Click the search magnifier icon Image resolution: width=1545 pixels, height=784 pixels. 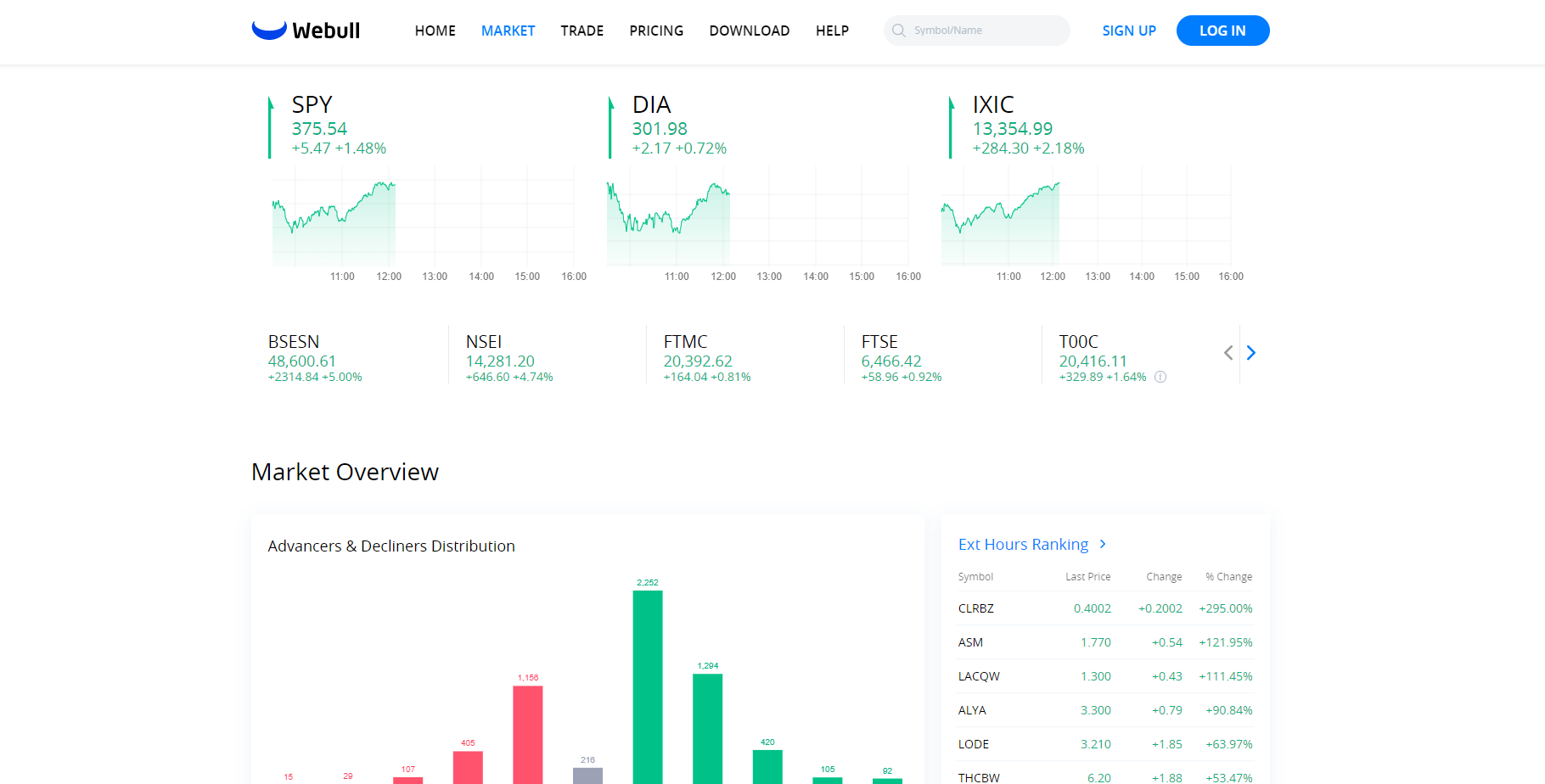[x=899, y=31]
